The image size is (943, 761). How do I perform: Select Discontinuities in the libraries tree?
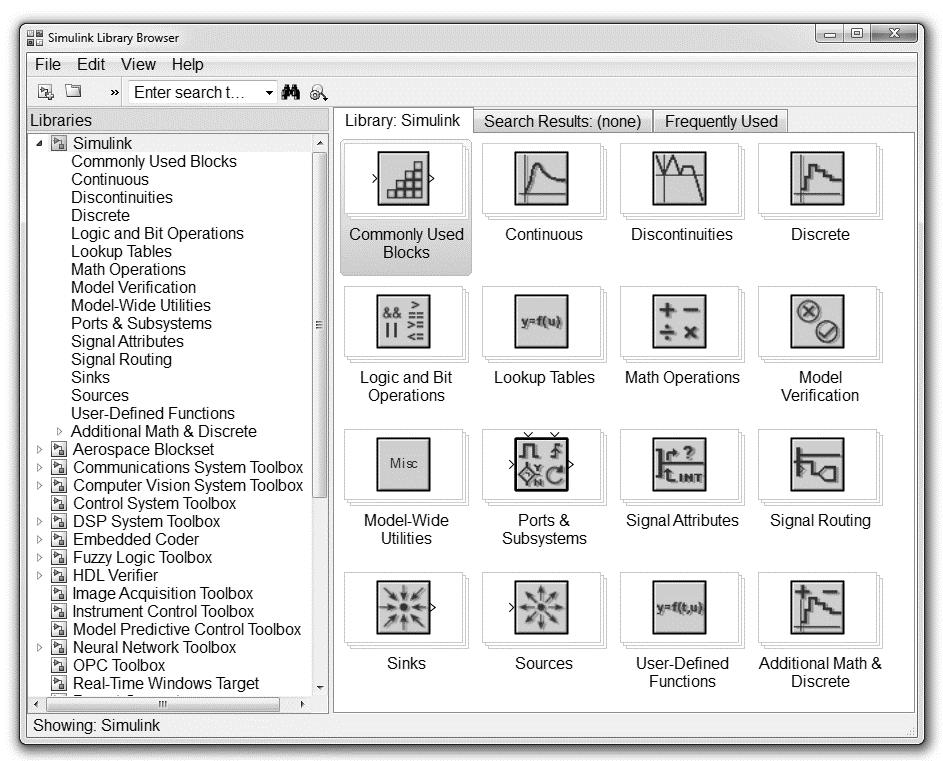121,197
